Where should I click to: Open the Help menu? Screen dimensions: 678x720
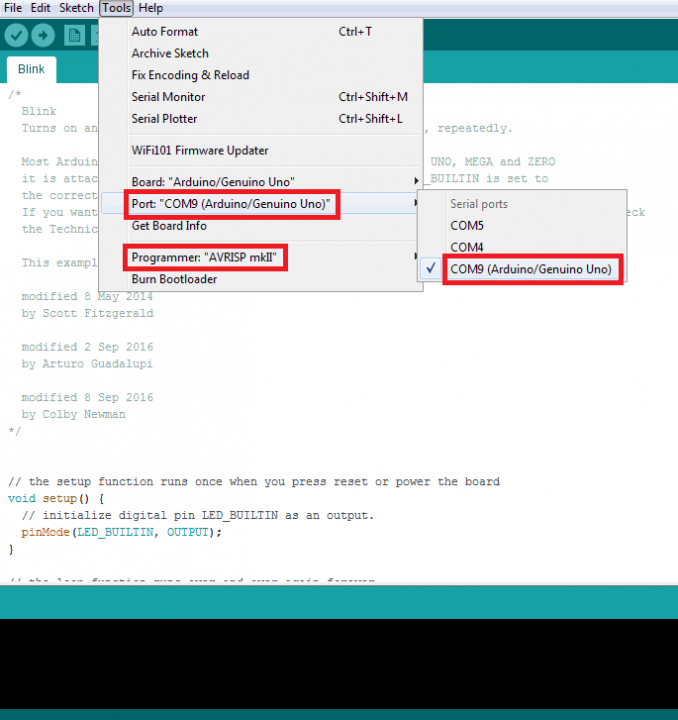point(151,8)
